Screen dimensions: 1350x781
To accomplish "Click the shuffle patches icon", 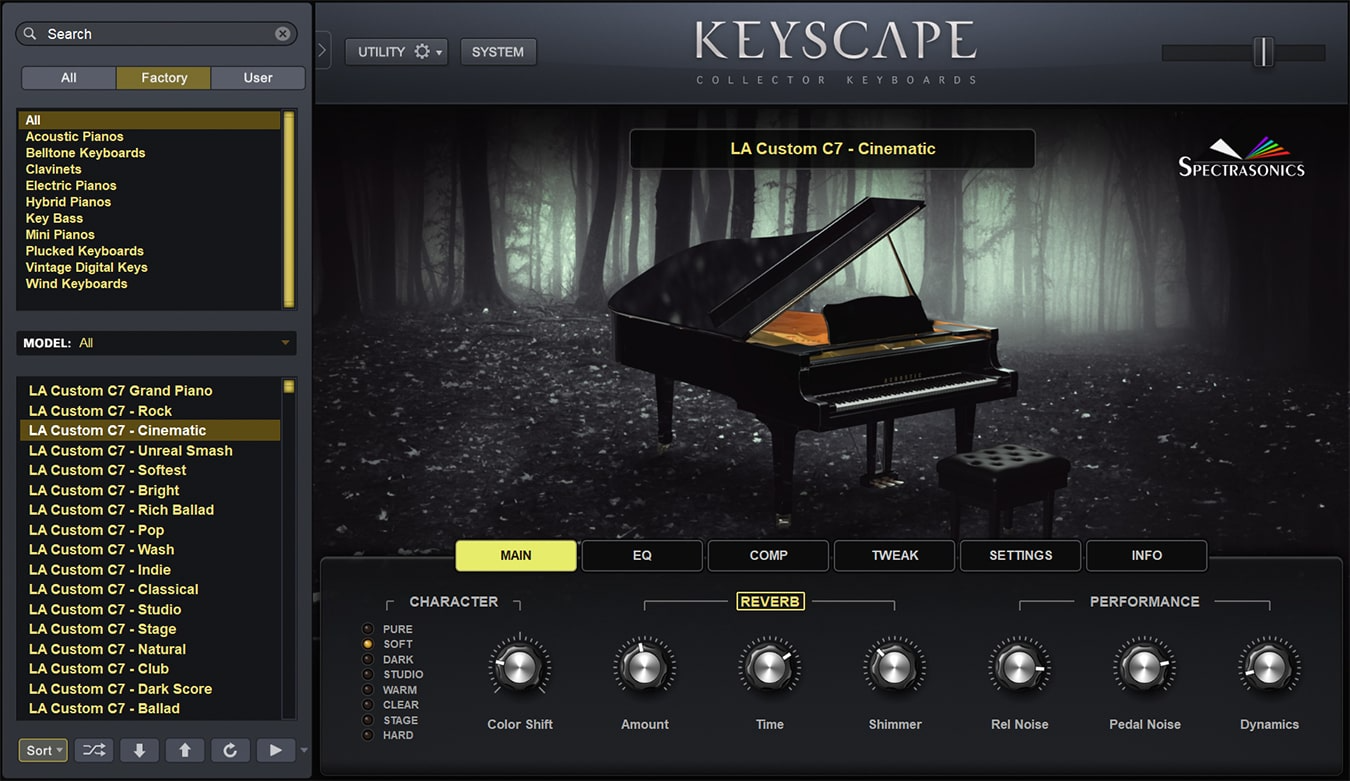I will point(93,750).
